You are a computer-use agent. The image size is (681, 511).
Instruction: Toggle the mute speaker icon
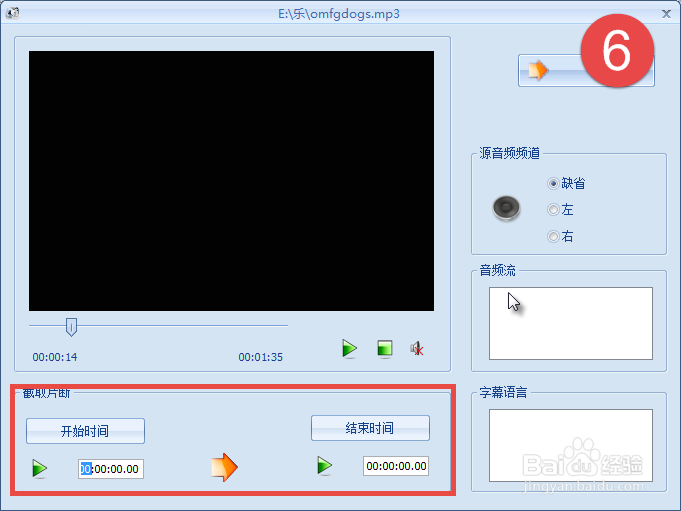[x=417, y=348]
